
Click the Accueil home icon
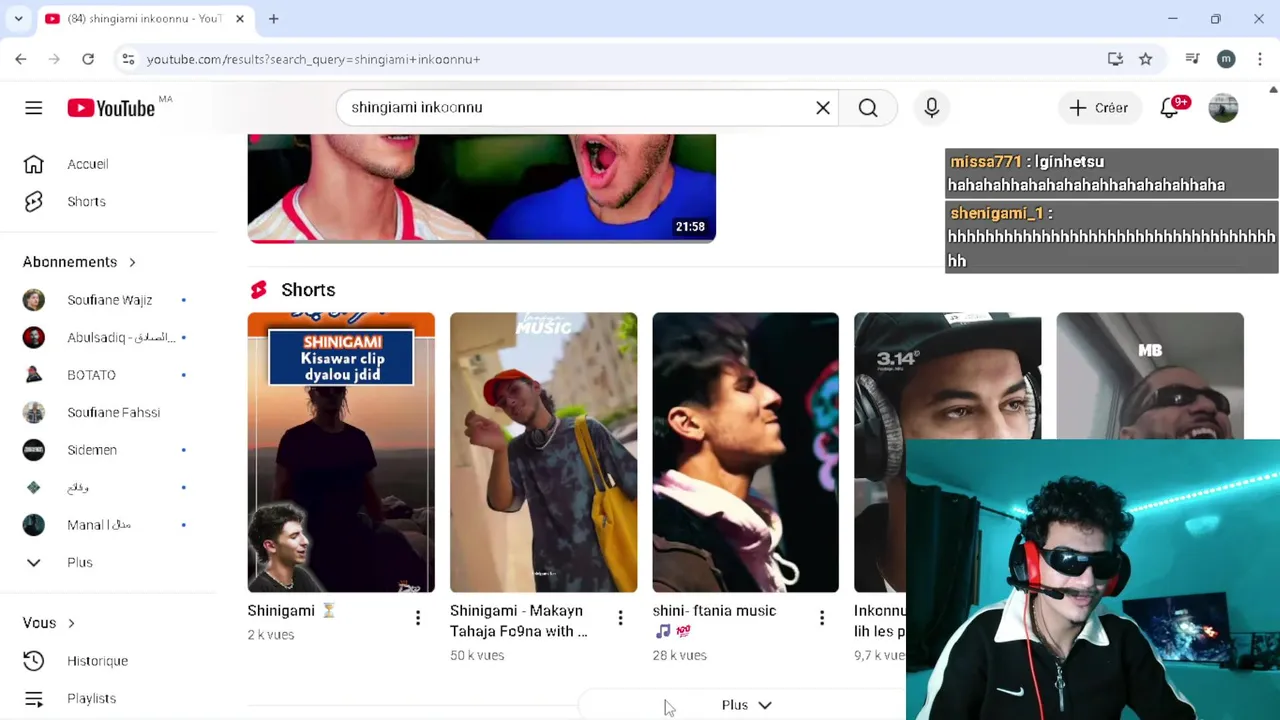point(33,164)
